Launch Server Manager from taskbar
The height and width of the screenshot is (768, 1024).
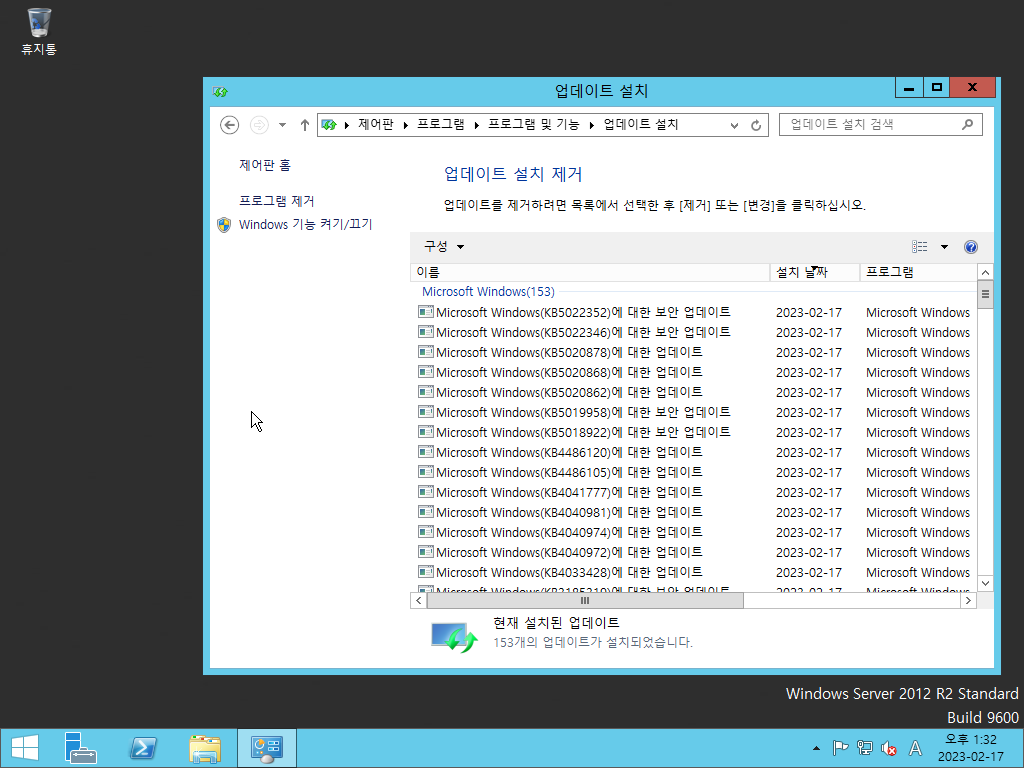click(x=80, y=748)
